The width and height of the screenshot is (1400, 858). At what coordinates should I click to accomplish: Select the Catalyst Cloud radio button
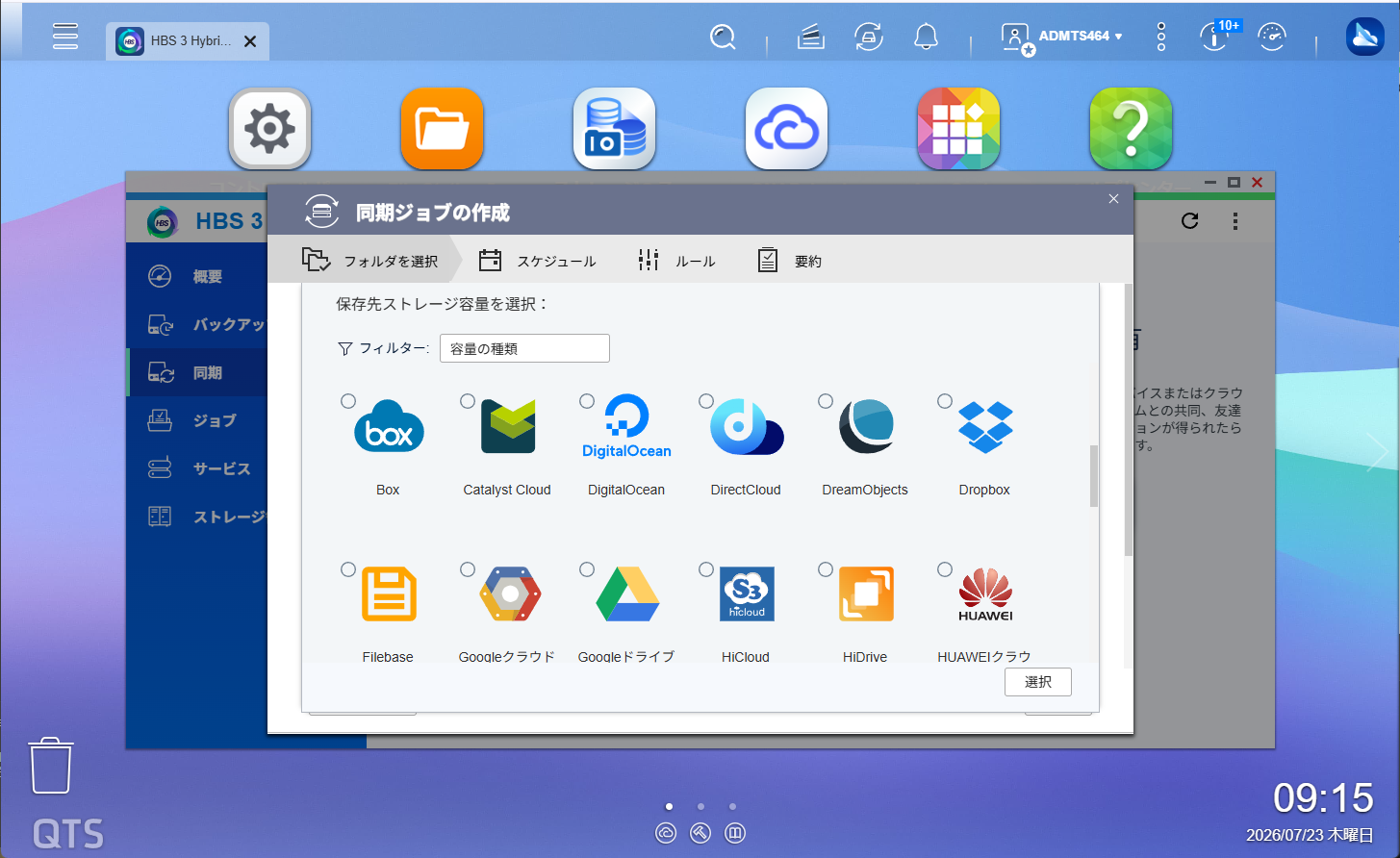pyautogui.click(x=468, y=401)
